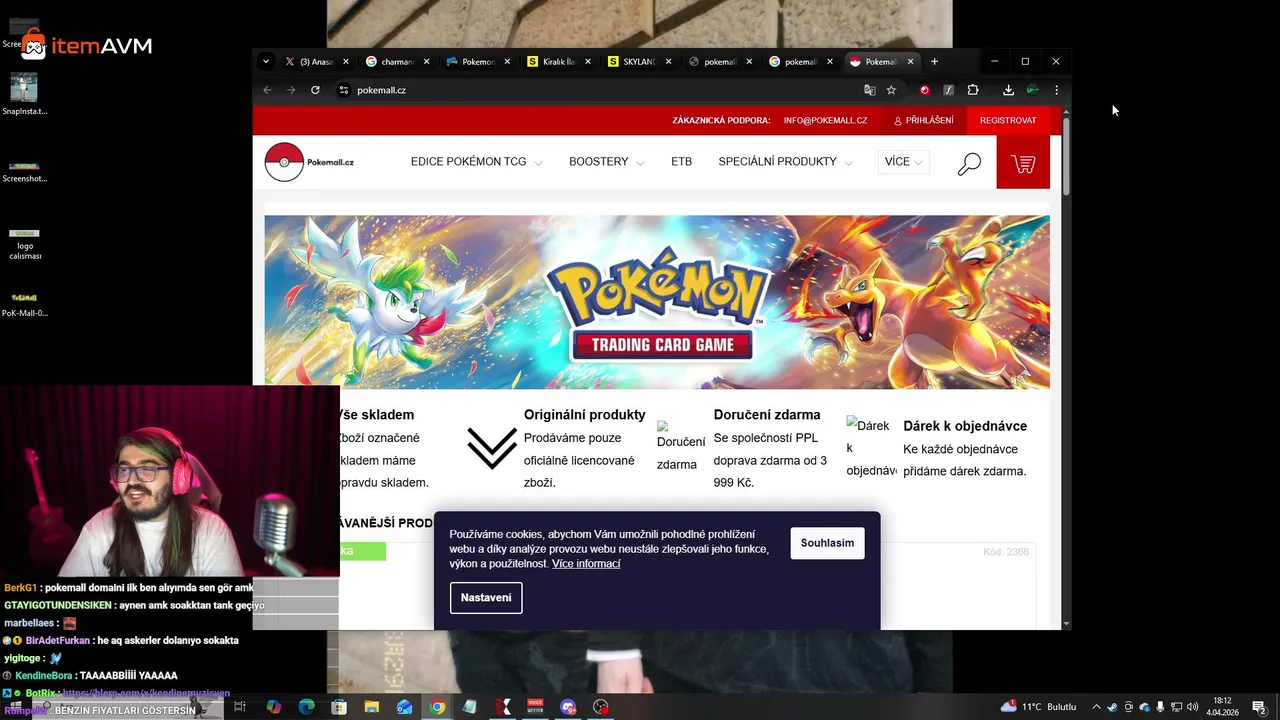Open the PoK-Mall desktop file
The image size is (1280, 720).
[x=25, y=305]
